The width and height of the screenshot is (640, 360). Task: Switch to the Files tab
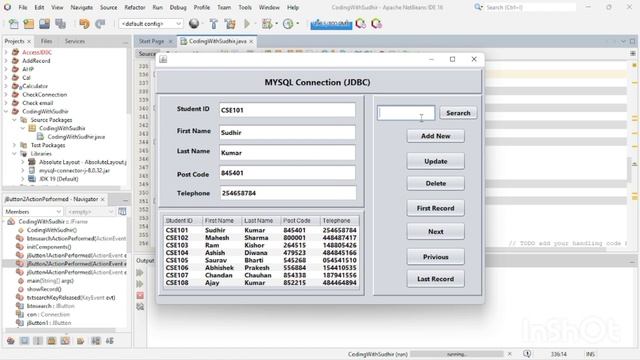(x=47, y=41)
